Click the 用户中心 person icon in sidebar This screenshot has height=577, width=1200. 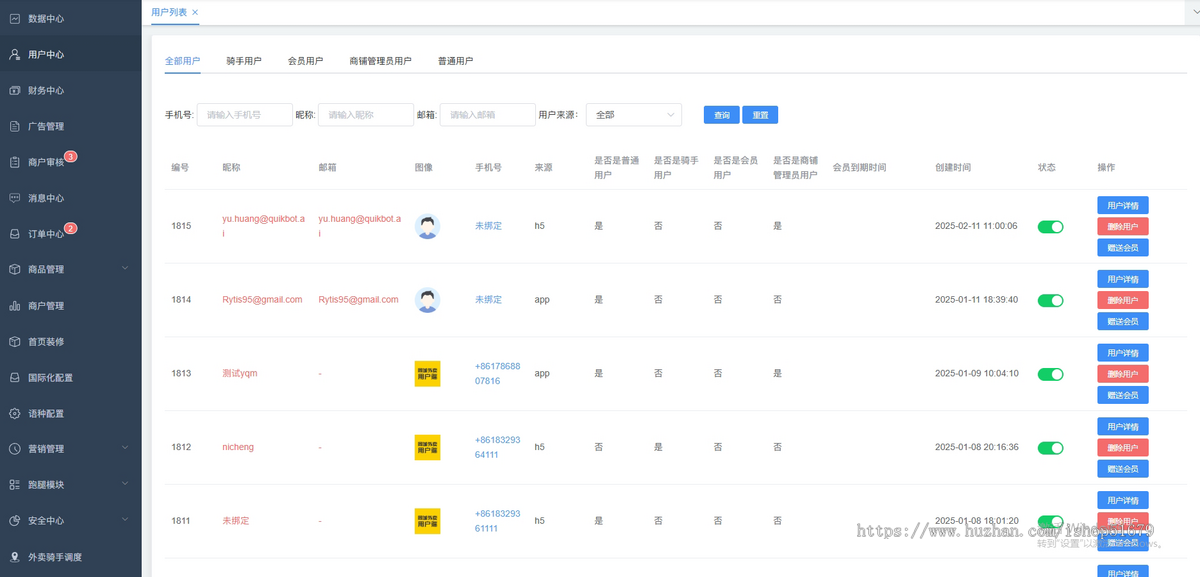click(15, 55)
